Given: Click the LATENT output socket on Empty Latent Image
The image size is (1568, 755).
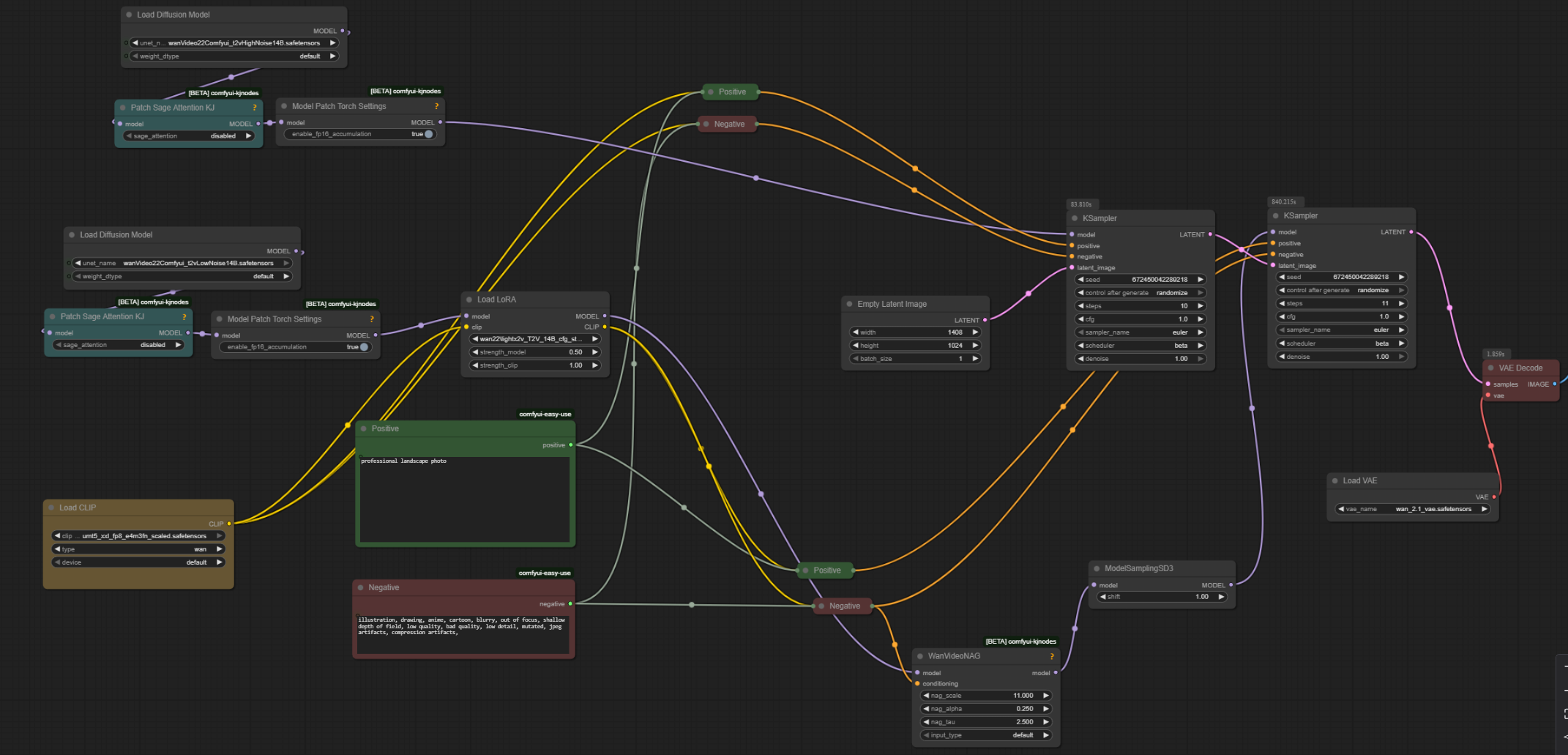Looking at the screenshot, I should tap(985, 320).
